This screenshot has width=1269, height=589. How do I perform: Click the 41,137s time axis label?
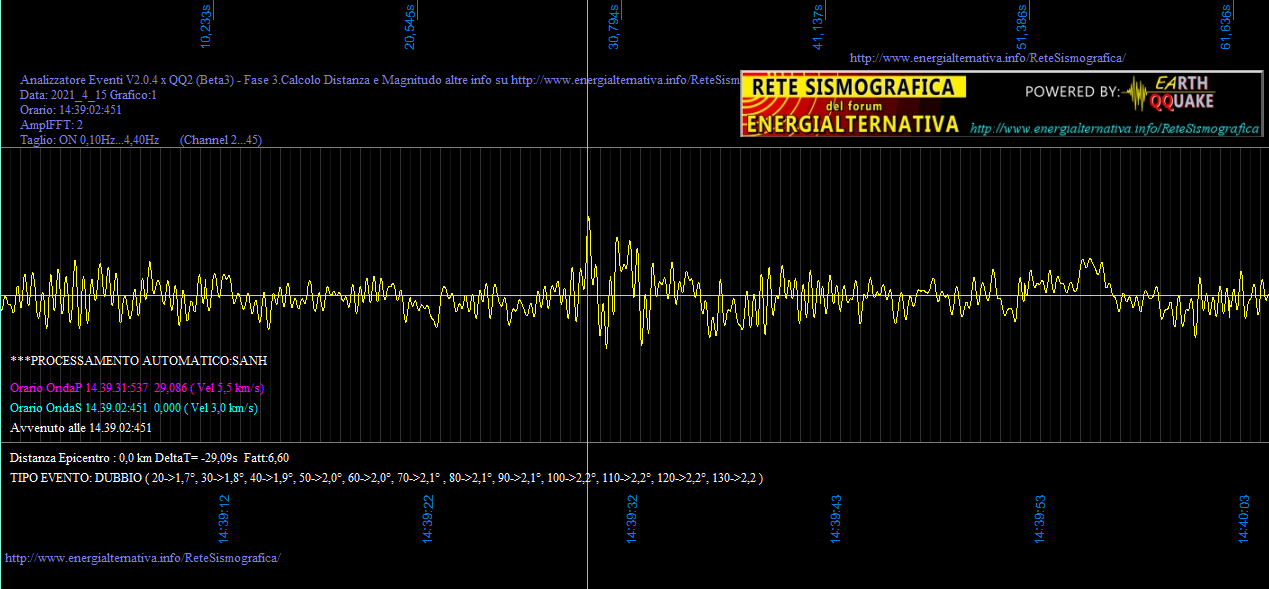click(x=818, y=27)
